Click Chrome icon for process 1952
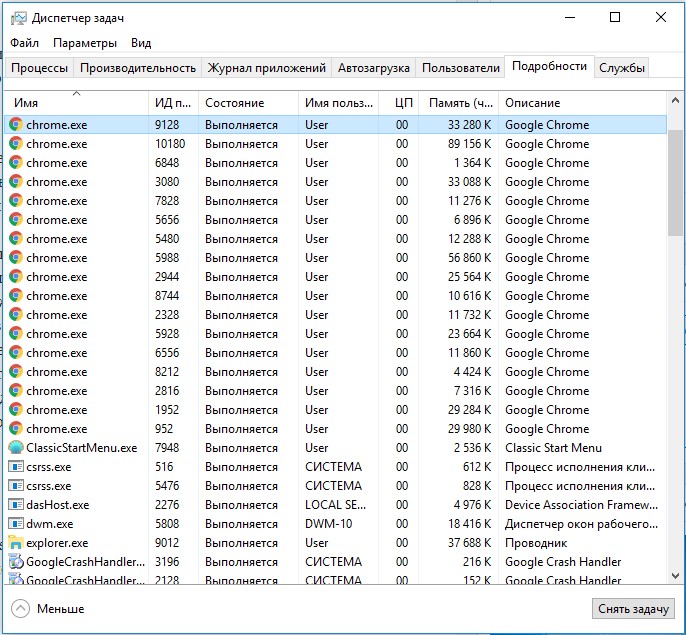Image resolution: width=686 pixels, height=635 pixels. point(16,410)
